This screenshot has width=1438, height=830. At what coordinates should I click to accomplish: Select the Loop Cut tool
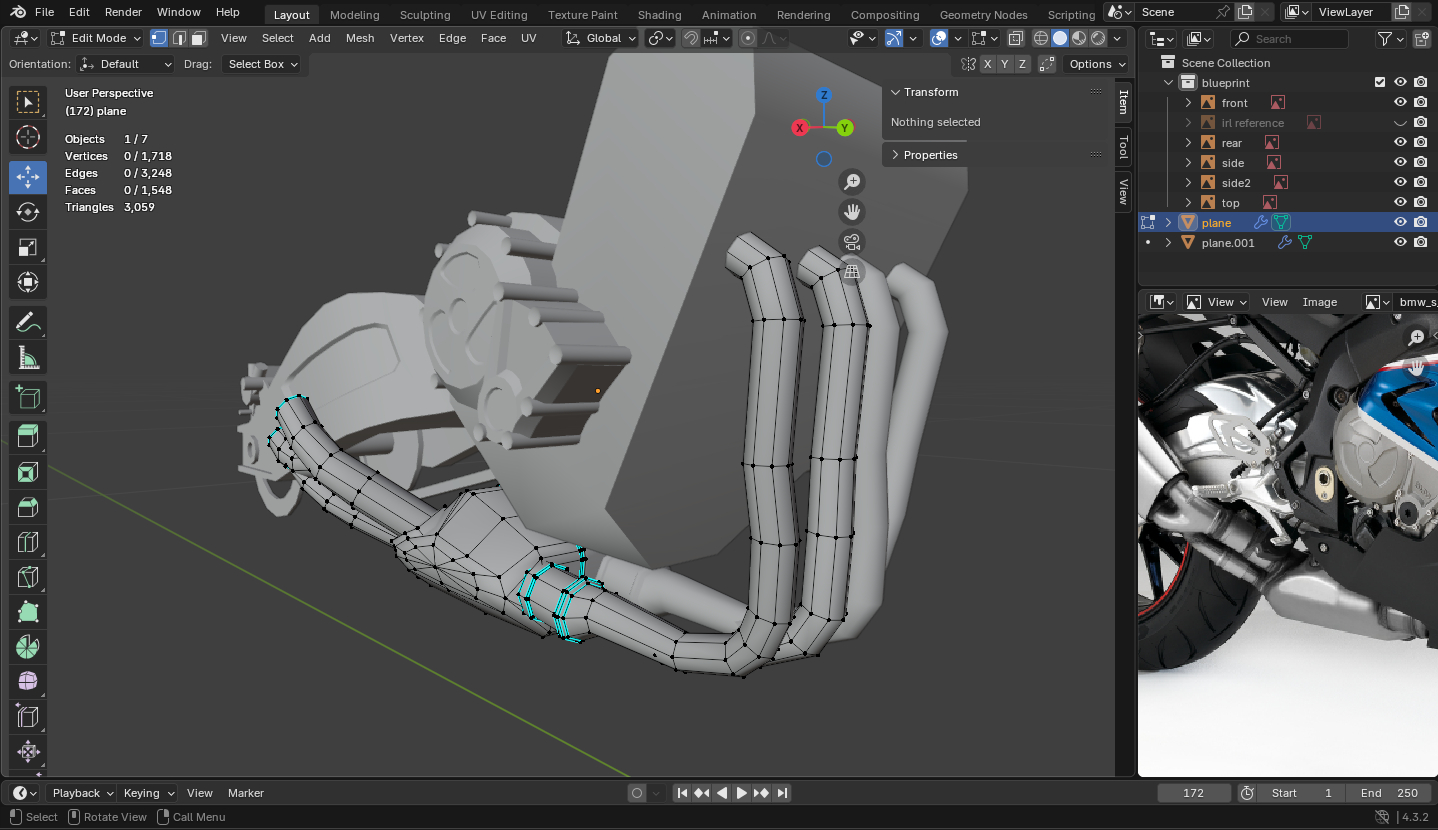(28, 542)
